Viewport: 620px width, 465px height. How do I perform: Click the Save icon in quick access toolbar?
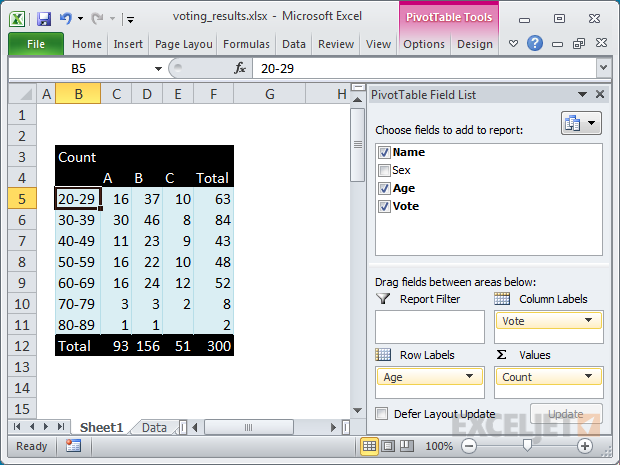point(43,18)
